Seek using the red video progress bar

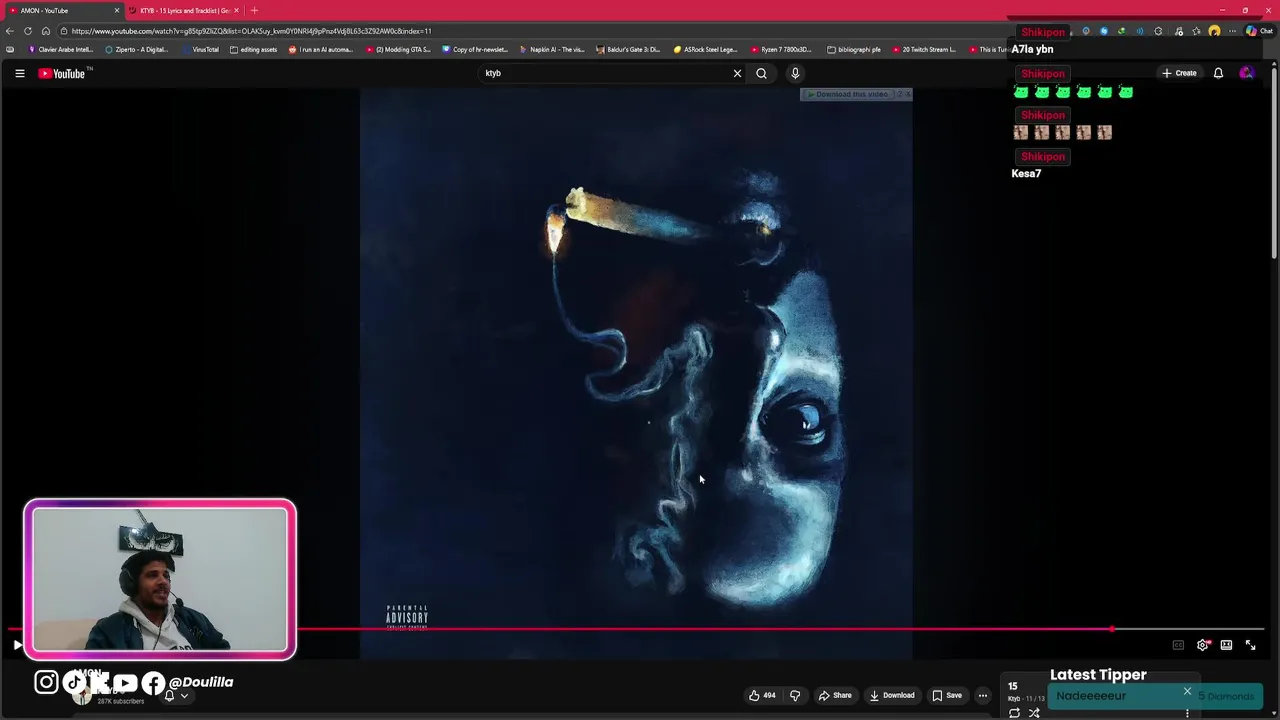click(x=636, y=630)
